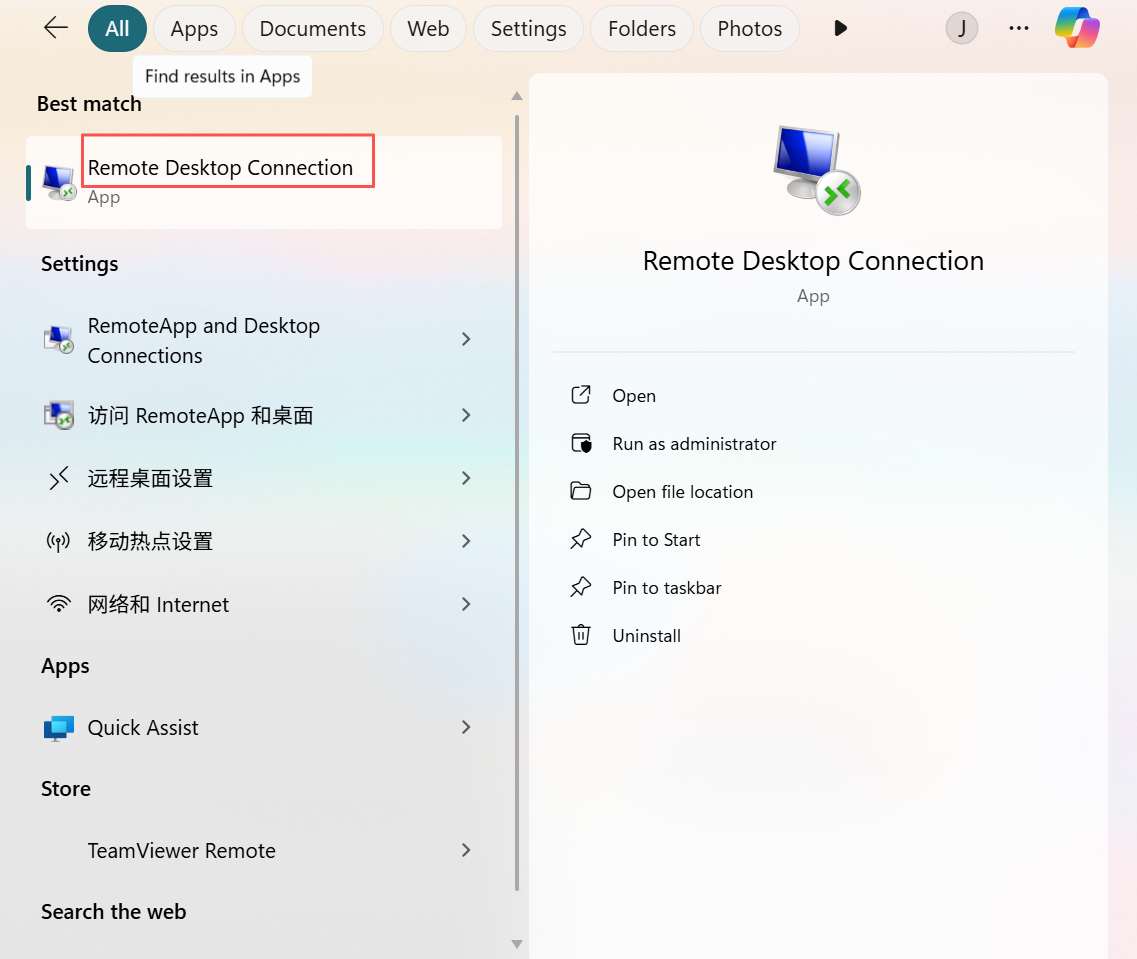The height and width of the screenshot is (959, 1137).
Task: Click the scroll down arrow of results list
Action: click(517, 944)
